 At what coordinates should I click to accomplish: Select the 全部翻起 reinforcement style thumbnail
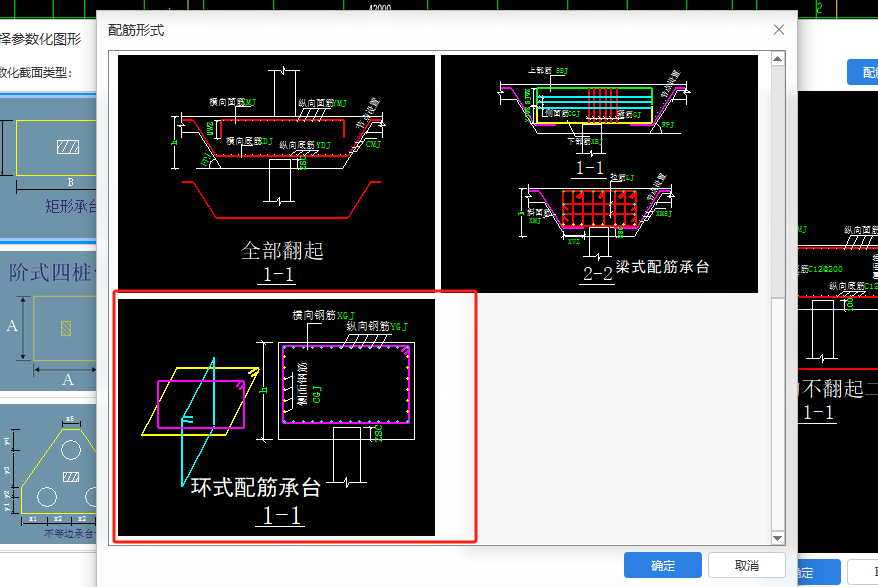(x=276, y=173)
